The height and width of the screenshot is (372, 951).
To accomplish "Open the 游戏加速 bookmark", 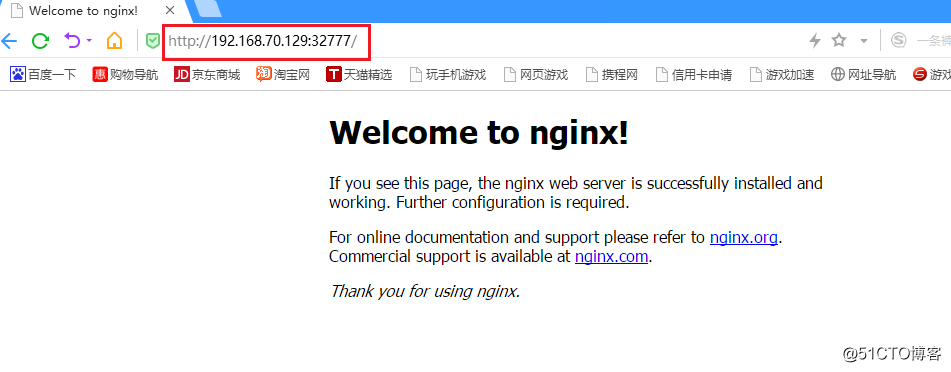I will point(782,75).
